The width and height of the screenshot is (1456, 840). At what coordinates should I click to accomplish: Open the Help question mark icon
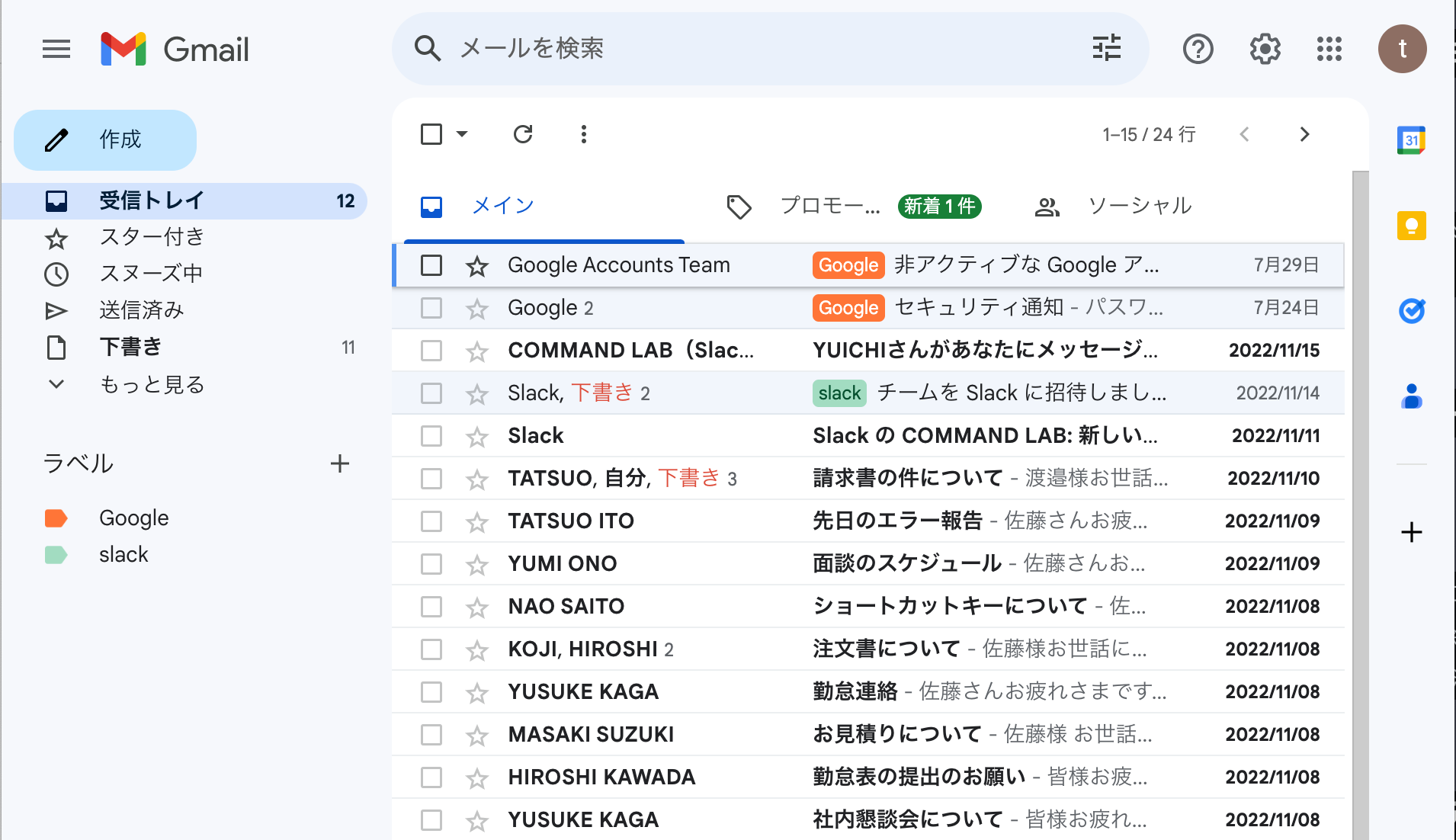point(1198,50)
